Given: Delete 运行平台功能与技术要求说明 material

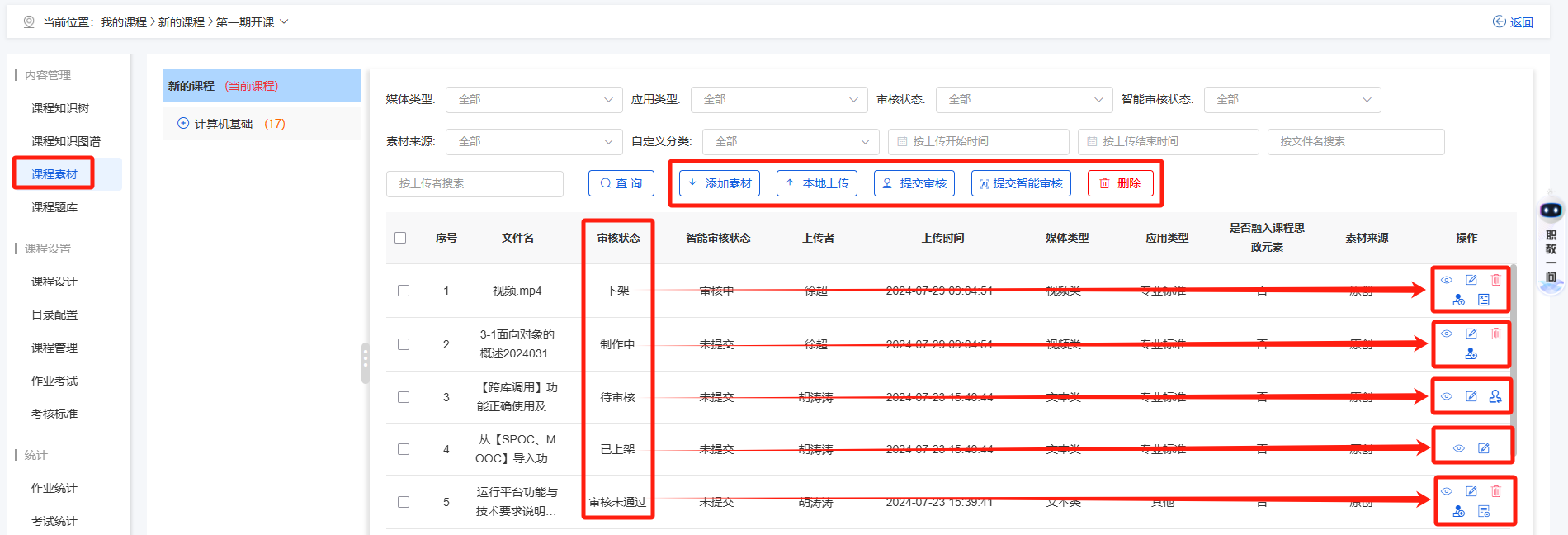Looking at the screenshot, I should tap(1496, 491).
